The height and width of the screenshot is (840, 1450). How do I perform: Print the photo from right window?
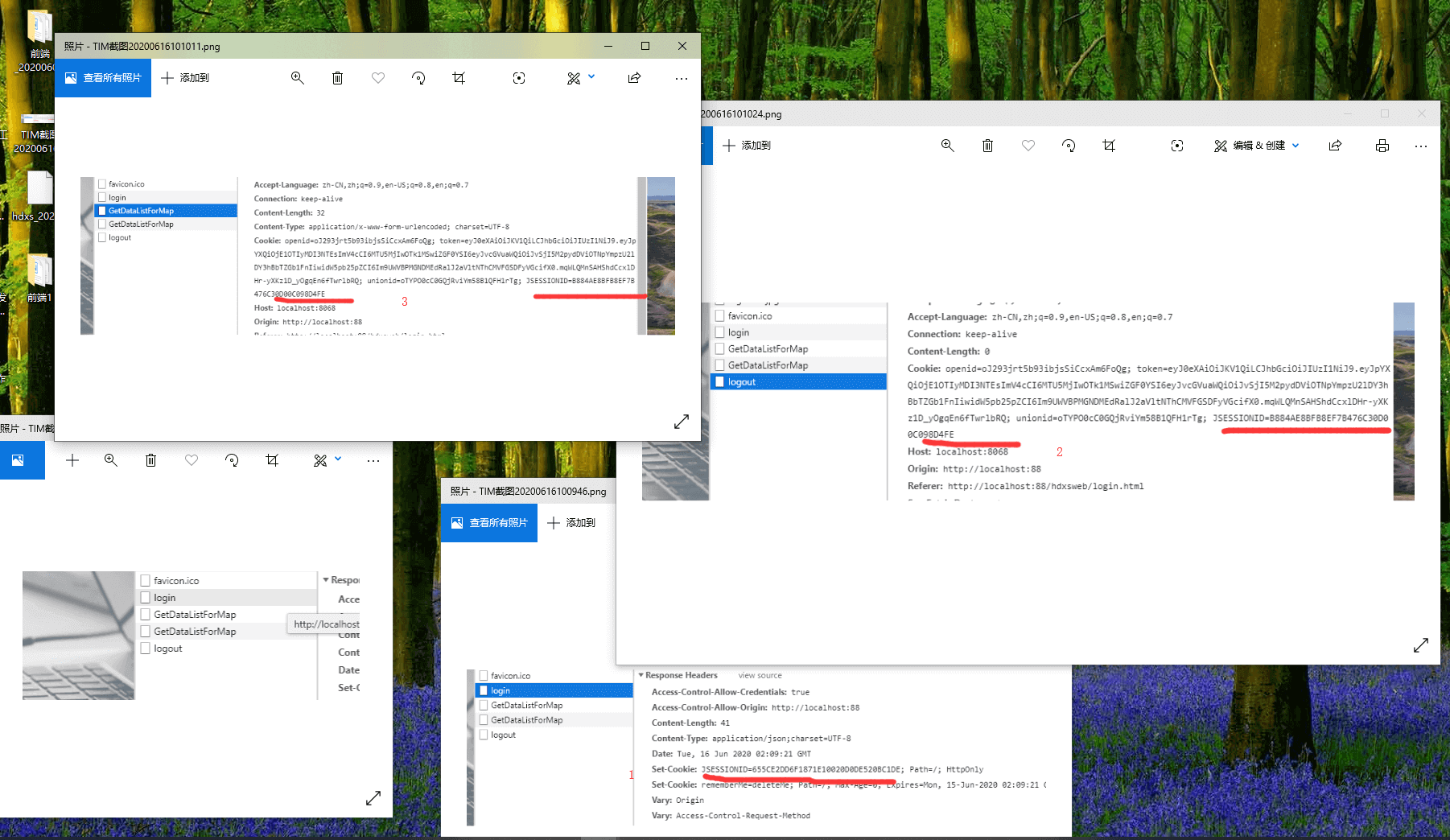[1382, 146]
